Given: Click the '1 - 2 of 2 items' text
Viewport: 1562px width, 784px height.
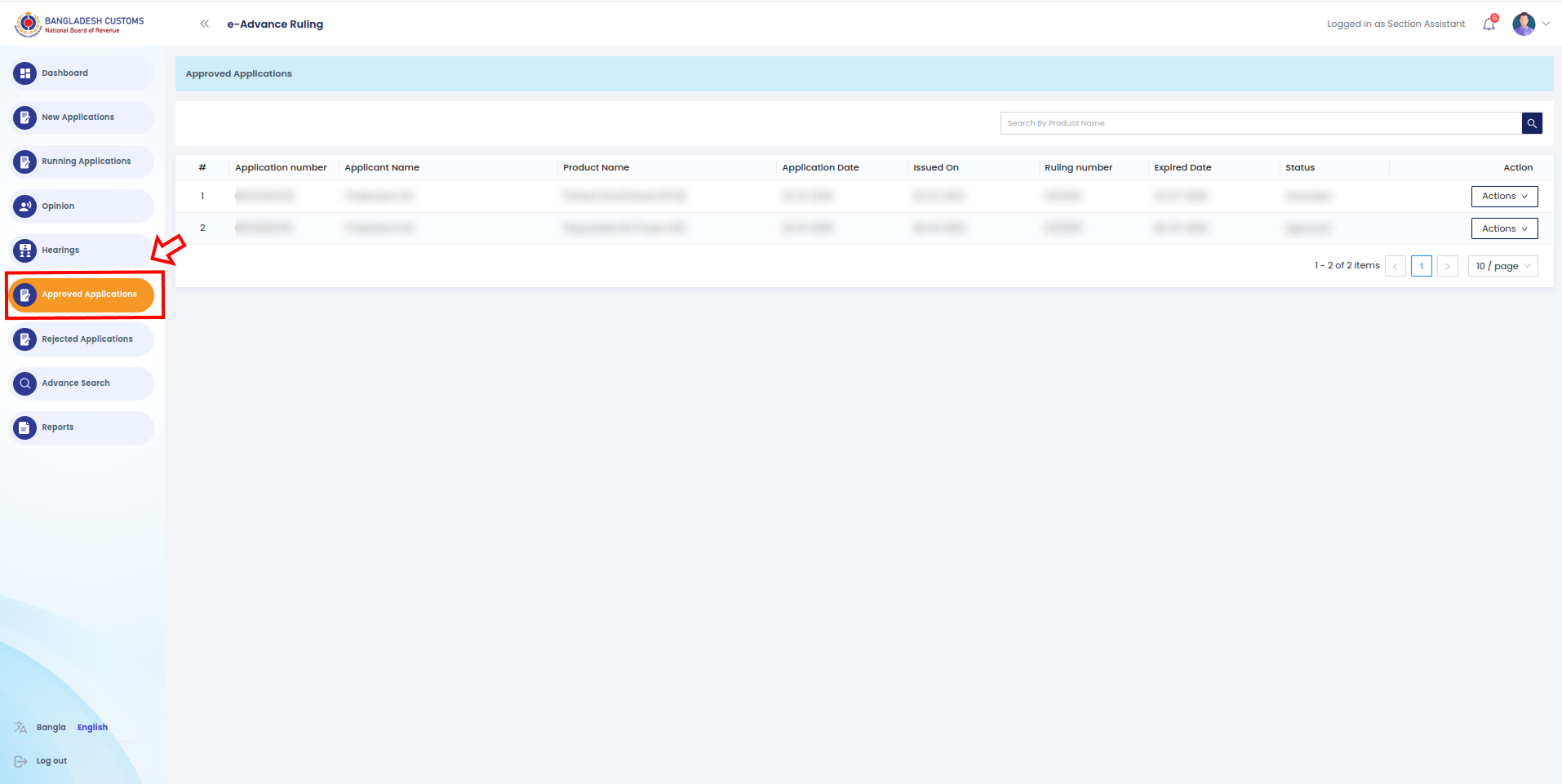Looking at the screenshot, I should tap(1347, 265).
